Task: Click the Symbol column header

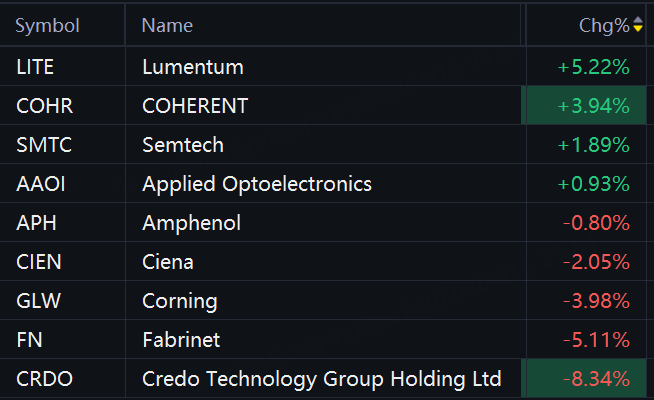Action: [x=47, y=25]
